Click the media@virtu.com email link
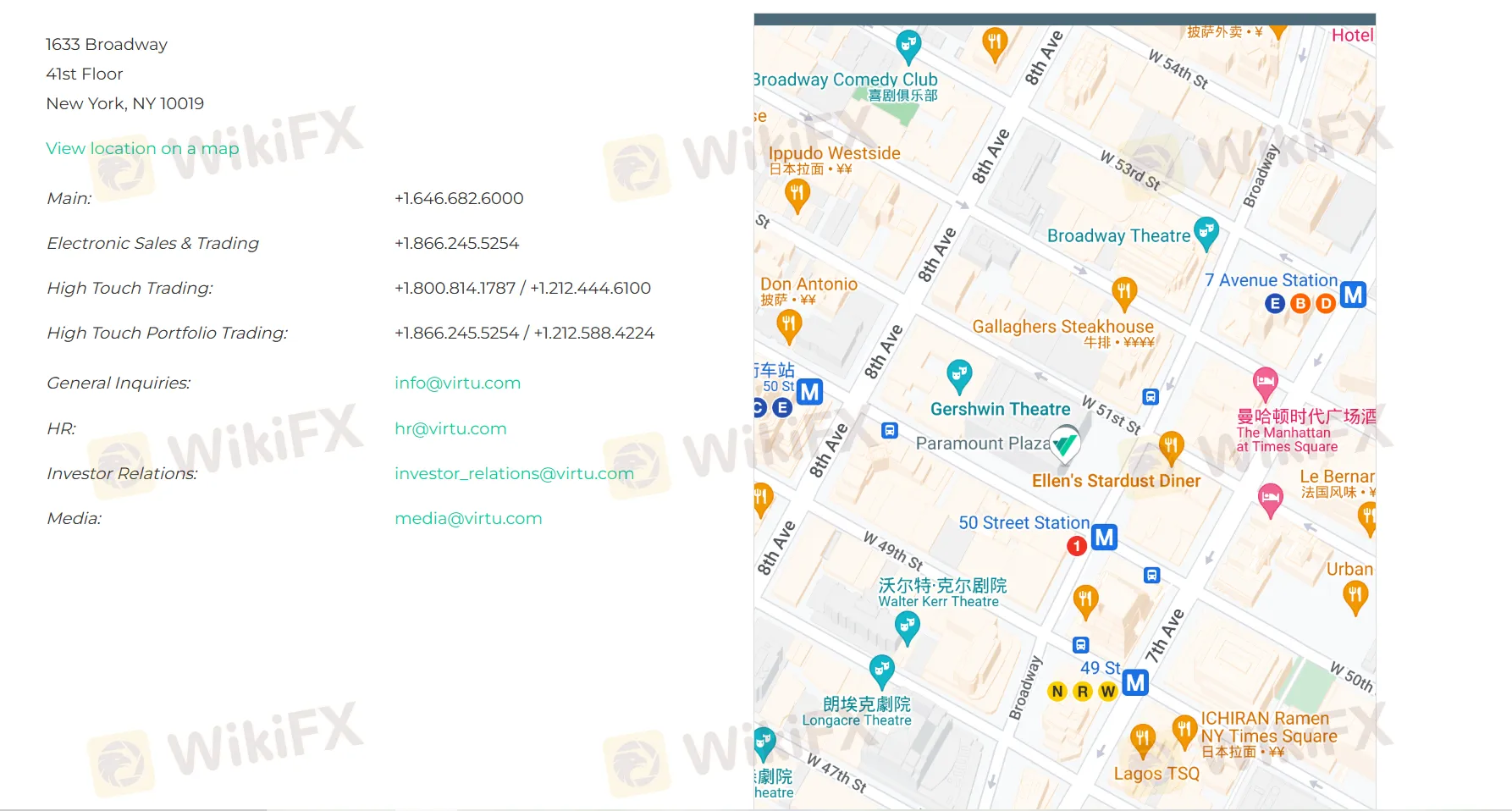The image size is (1512, 811). (468, 518)
